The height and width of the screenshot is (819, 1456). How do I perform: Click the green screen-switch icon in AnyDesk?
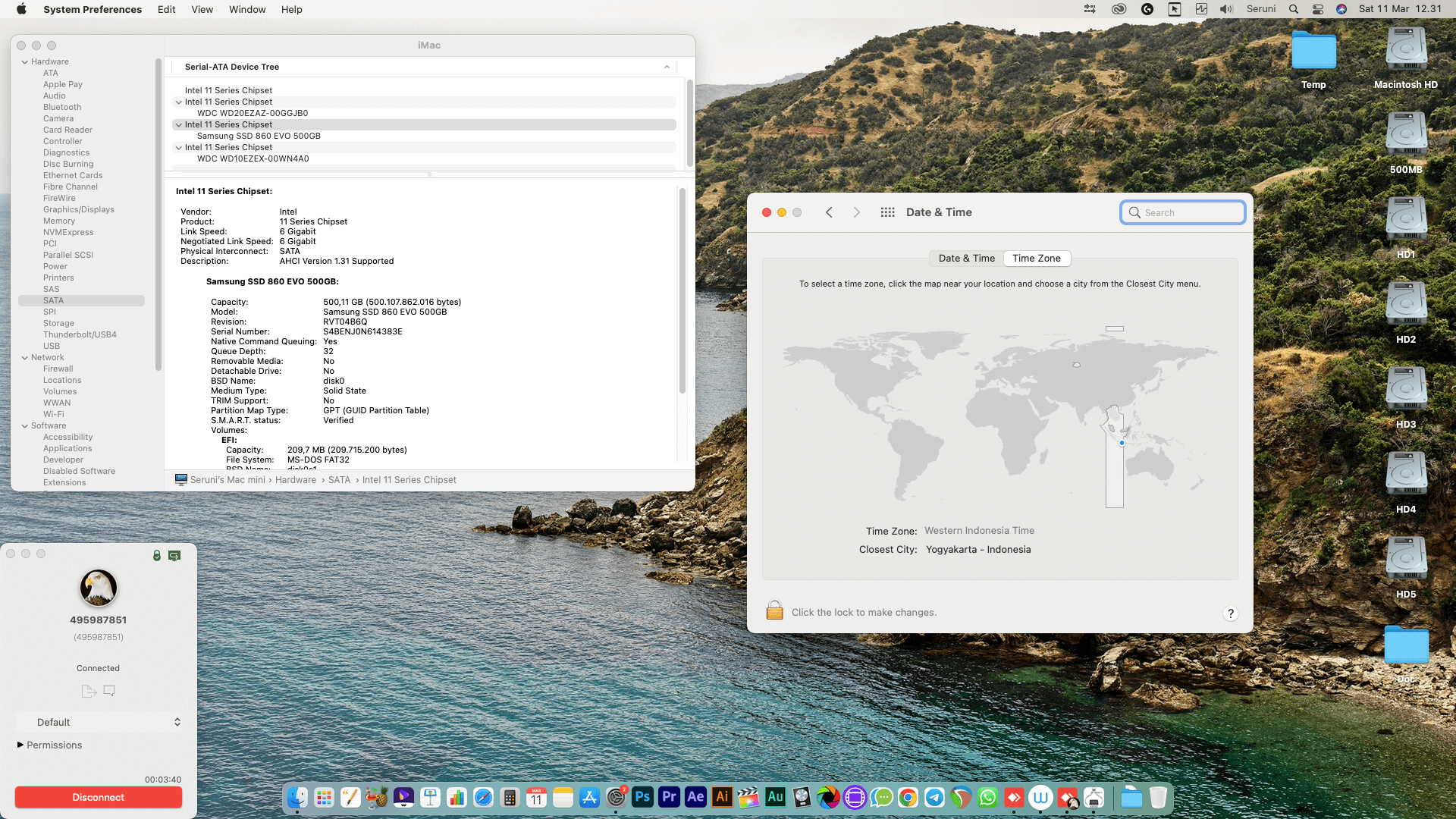[174, 556]
